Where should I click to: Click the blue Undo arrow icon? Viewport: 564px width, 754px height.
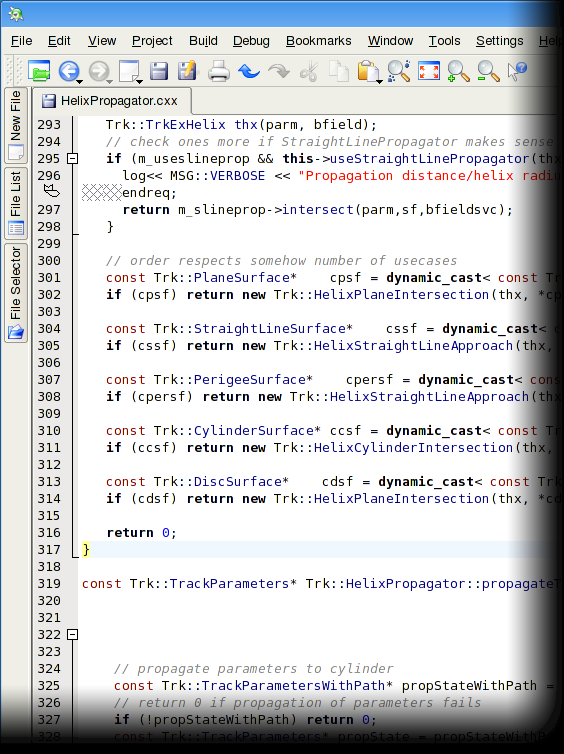coord(249,71)
